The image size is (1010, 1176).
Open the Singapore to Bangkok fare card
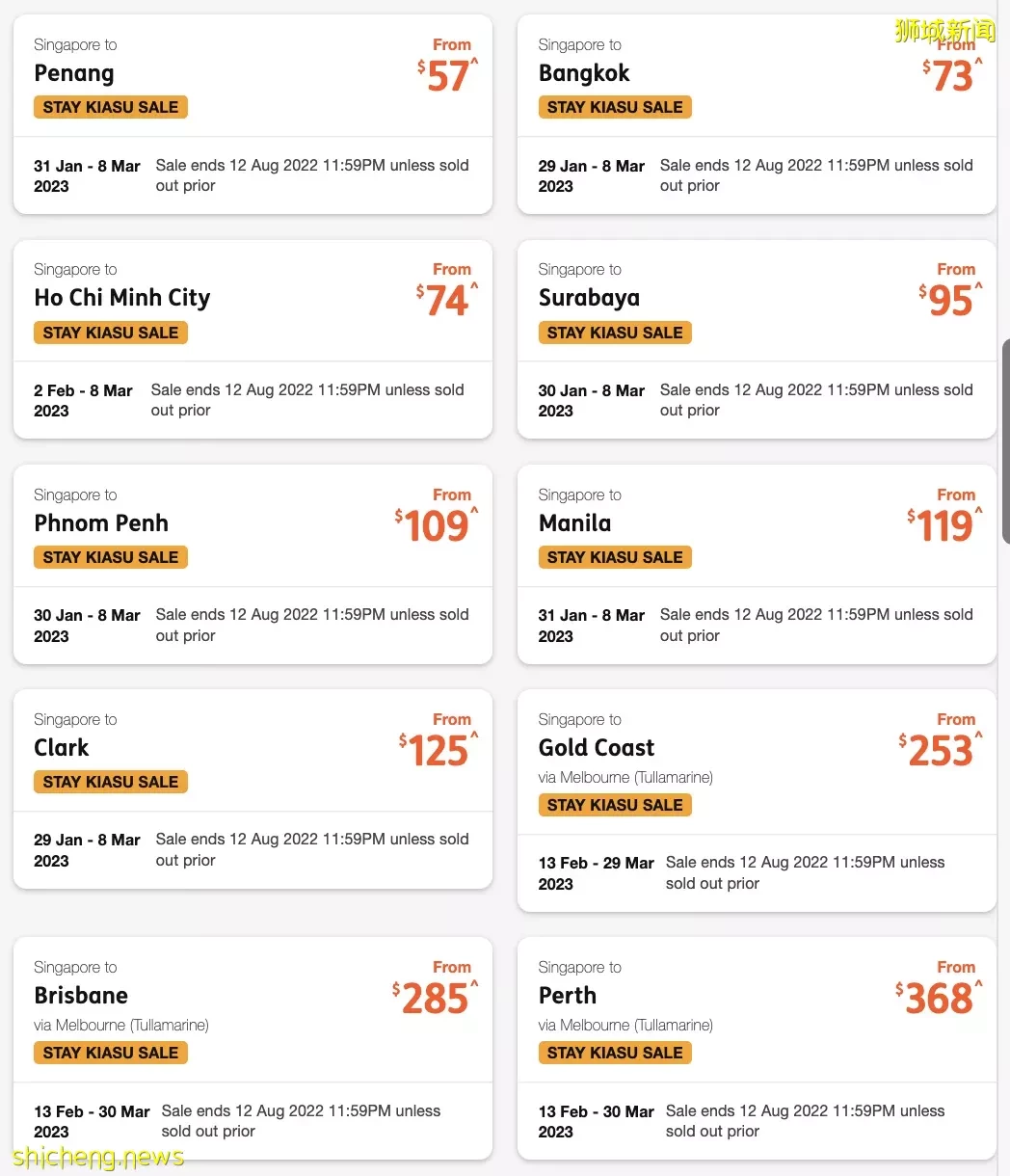(x=757, y=114)
